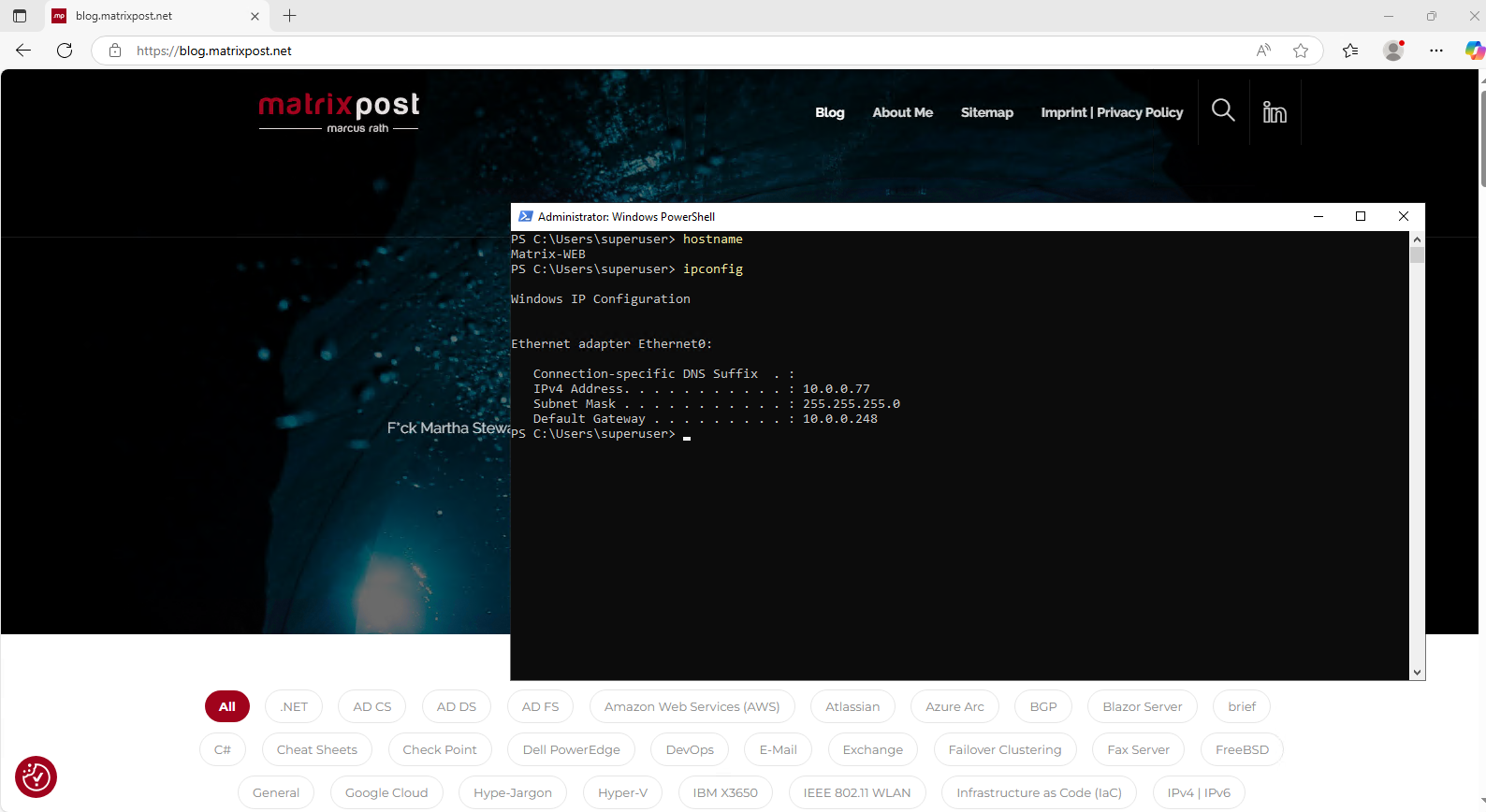The height and width of the screenshot is (812, 1486).
Task: Select the All category filter
Action: (x=227, y=706)
